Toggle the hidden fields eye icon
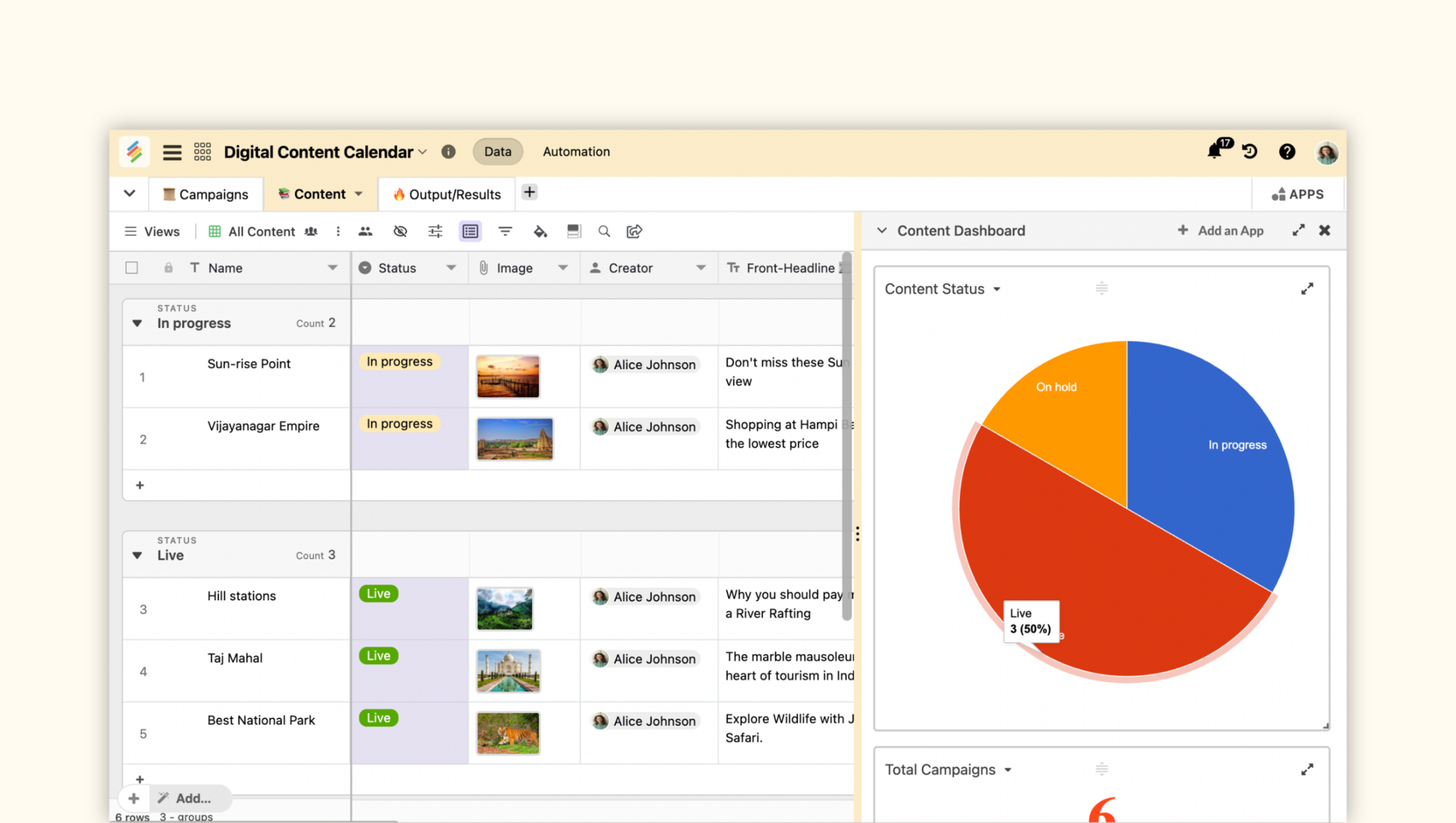Image resolution: width=1456 pixels, height=823 pixels. pos(400,231)
